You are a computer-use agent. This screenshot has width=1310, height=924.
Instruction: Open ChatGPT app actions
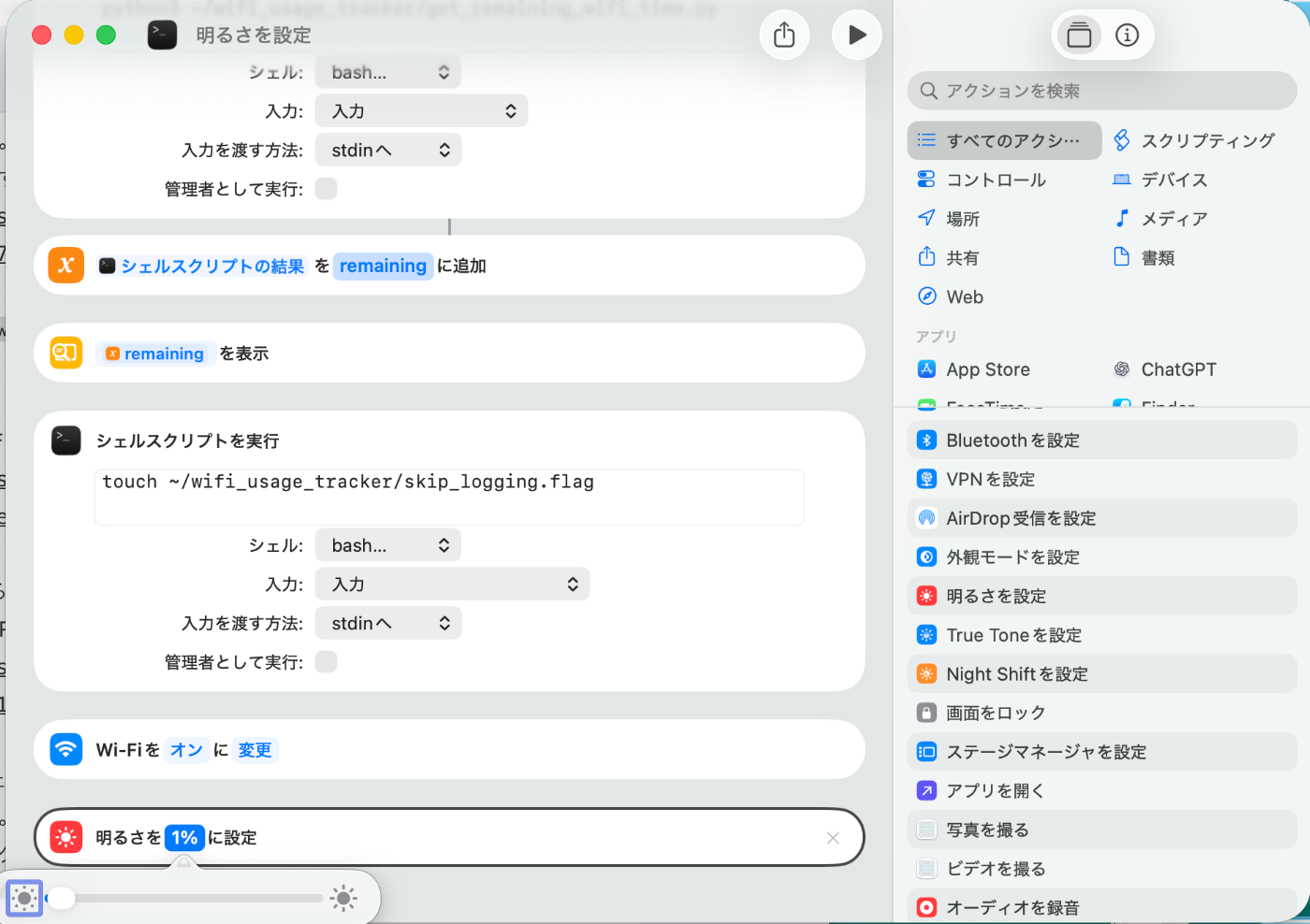tap(1165, 369)
